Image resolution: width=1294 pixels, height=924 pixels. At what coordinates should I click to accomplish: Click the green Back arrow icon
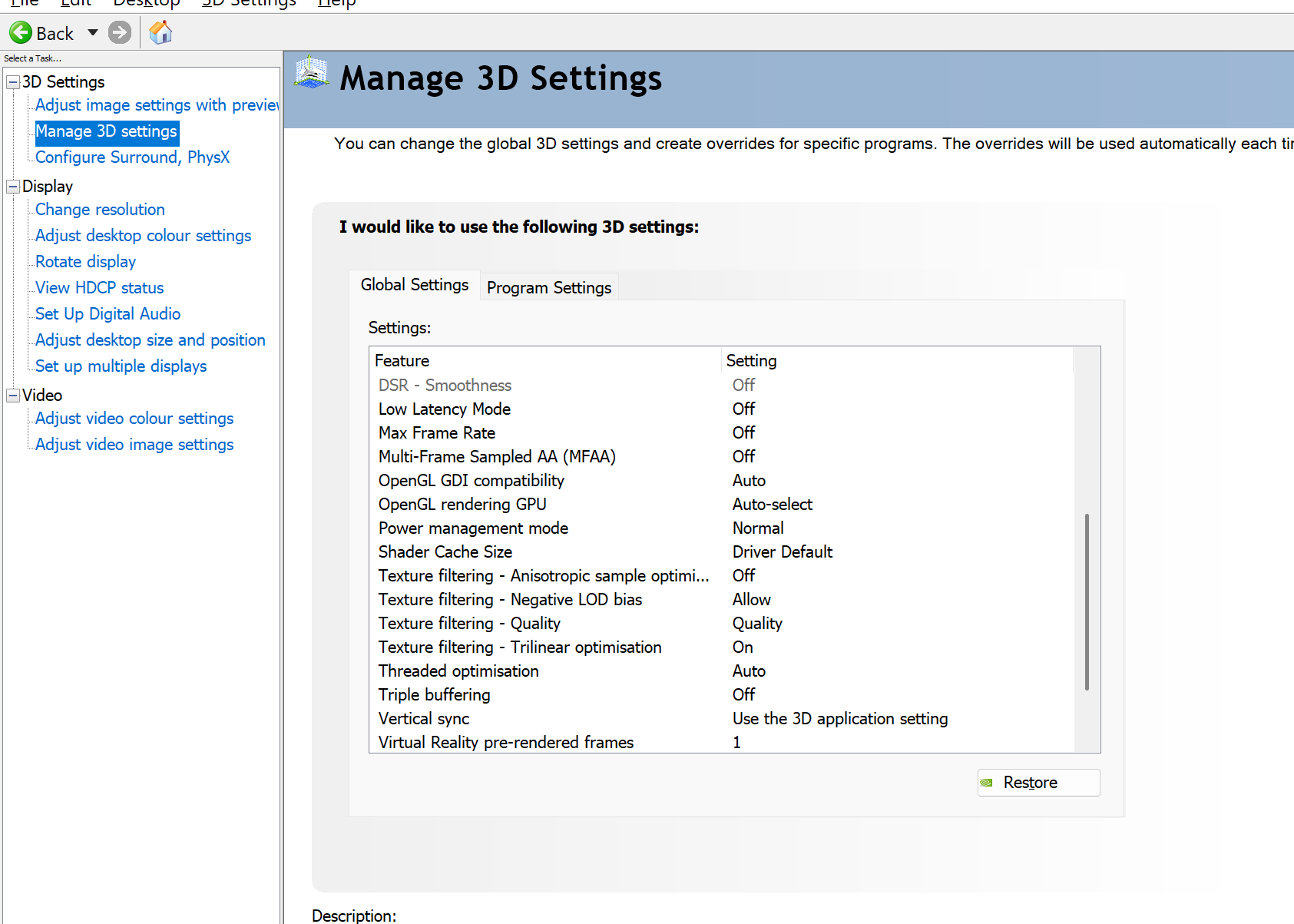[21, 33]
